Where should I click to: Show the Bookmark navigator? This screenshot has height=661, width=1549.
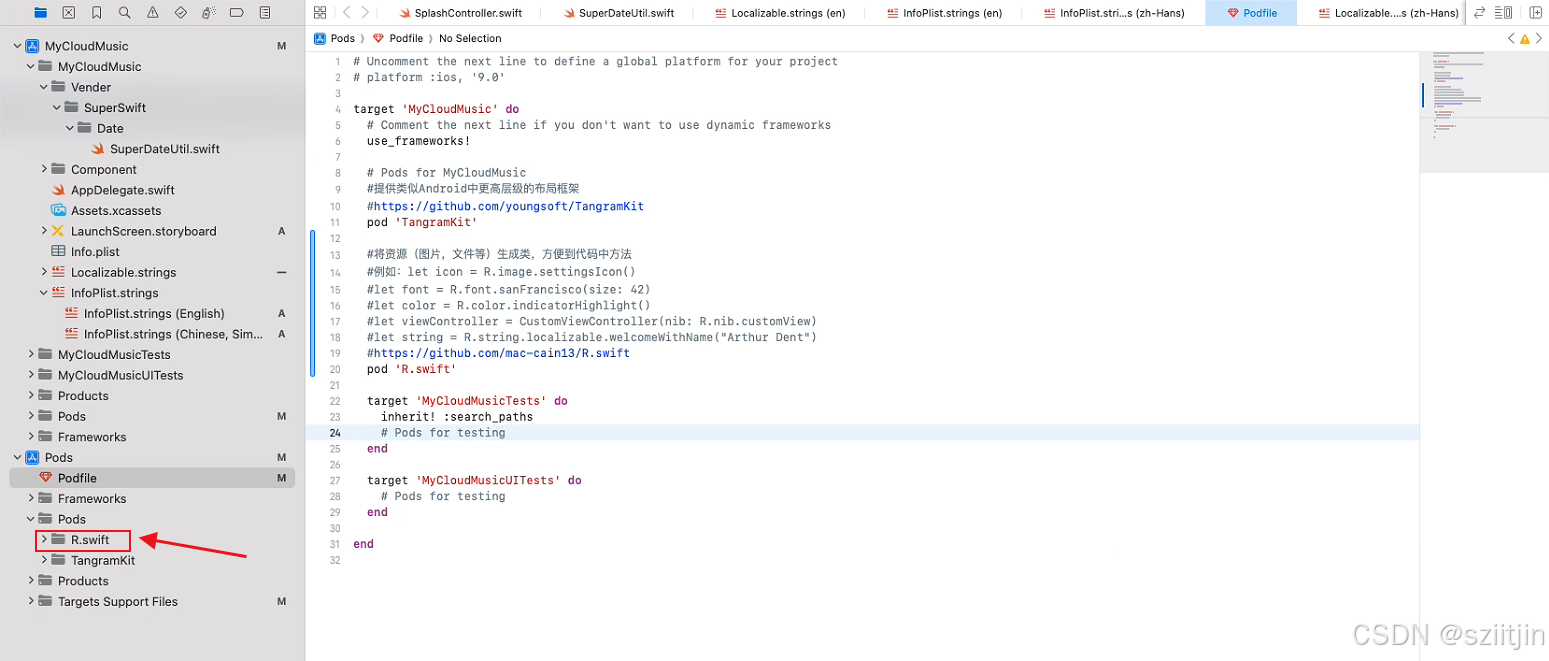tap(96, 13)
